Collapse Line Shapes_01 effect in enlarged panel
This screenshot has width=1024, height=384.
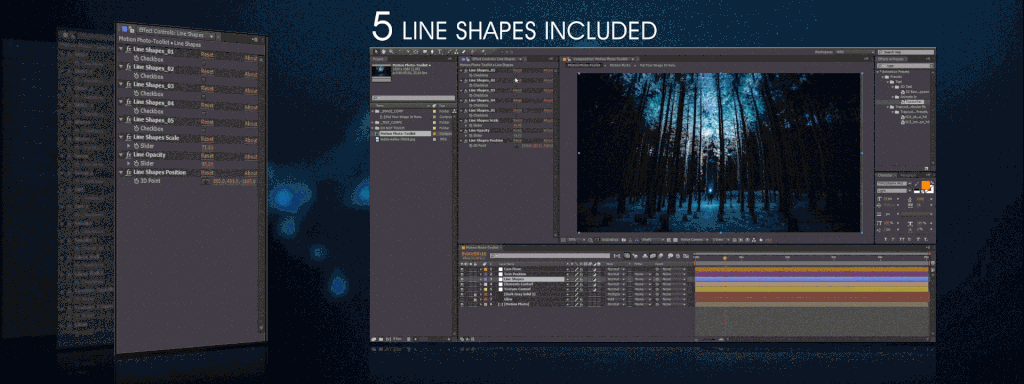[x=121, y=50]
